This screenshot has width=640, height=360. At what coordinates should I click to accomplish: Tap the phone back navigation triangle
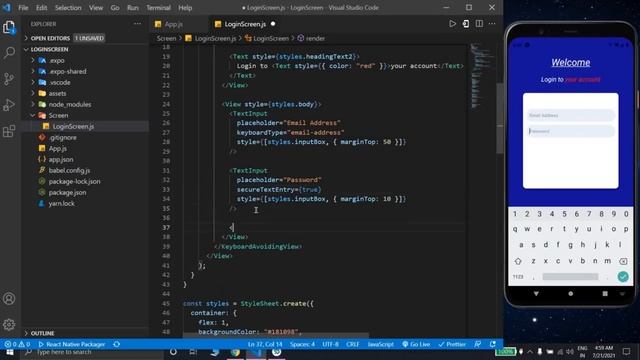(x=536, y=293)
